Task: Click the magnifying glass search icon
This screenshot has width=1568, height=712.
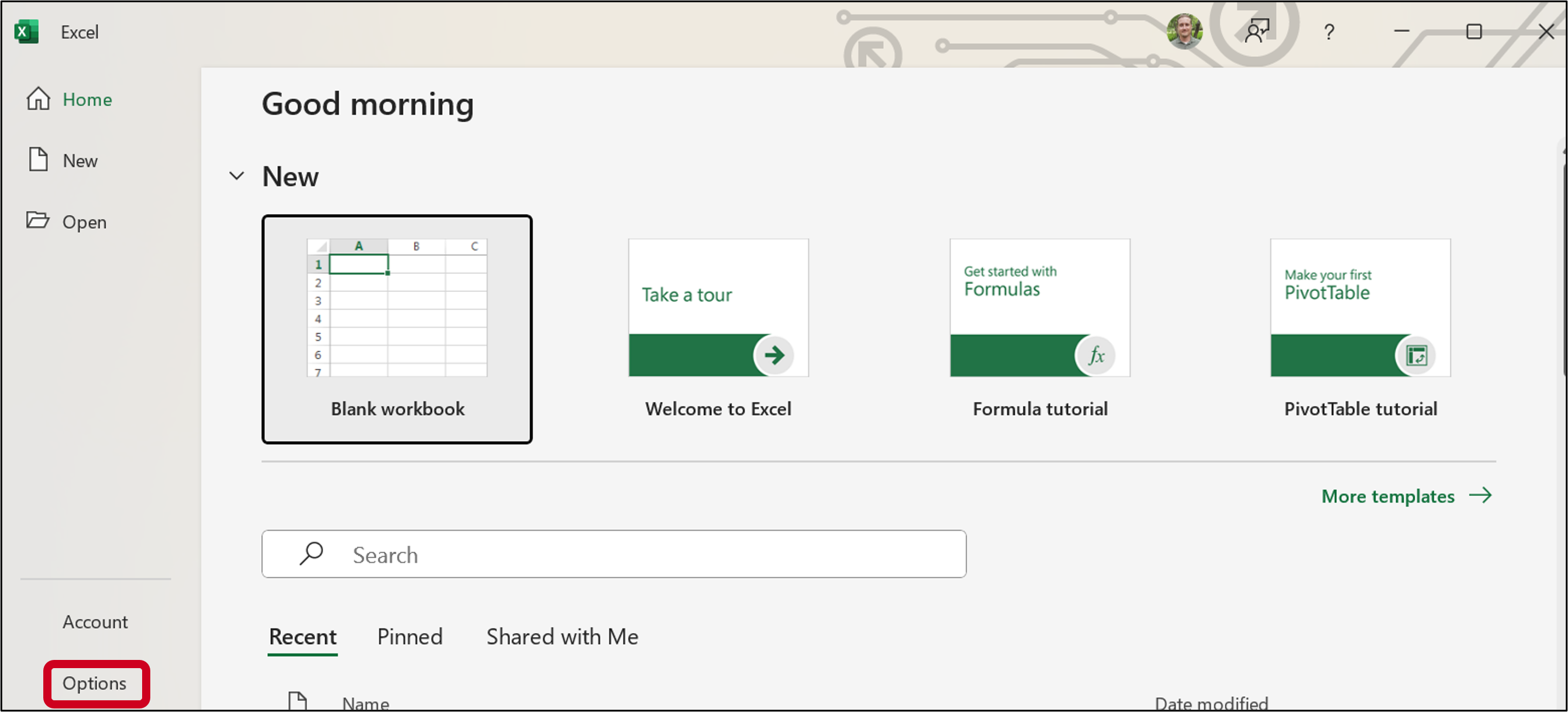Action: pyautogui.click(x=311, y=553)
